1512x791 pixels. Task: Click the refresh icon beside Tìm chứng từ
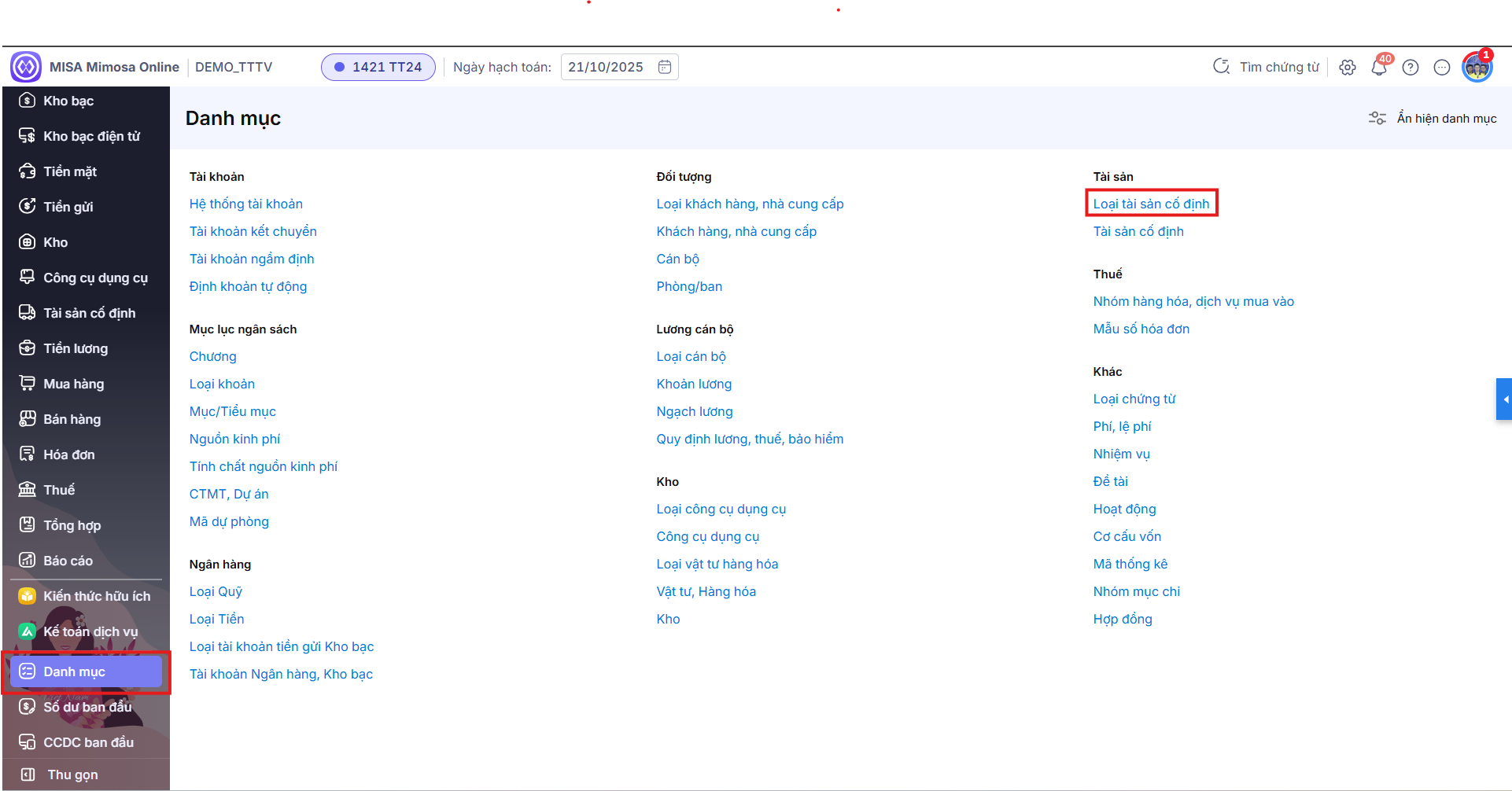click(1221, 67)
